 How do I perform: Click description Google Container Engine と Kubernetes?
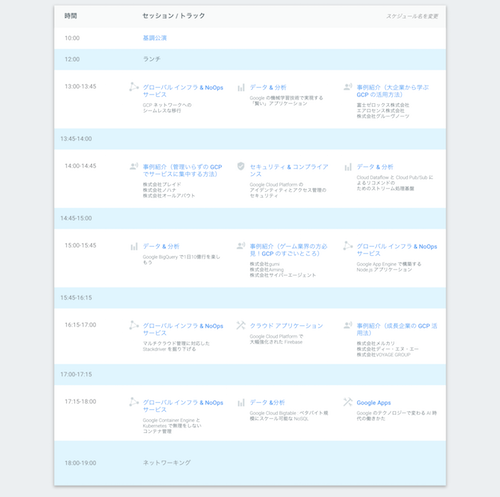172,426
